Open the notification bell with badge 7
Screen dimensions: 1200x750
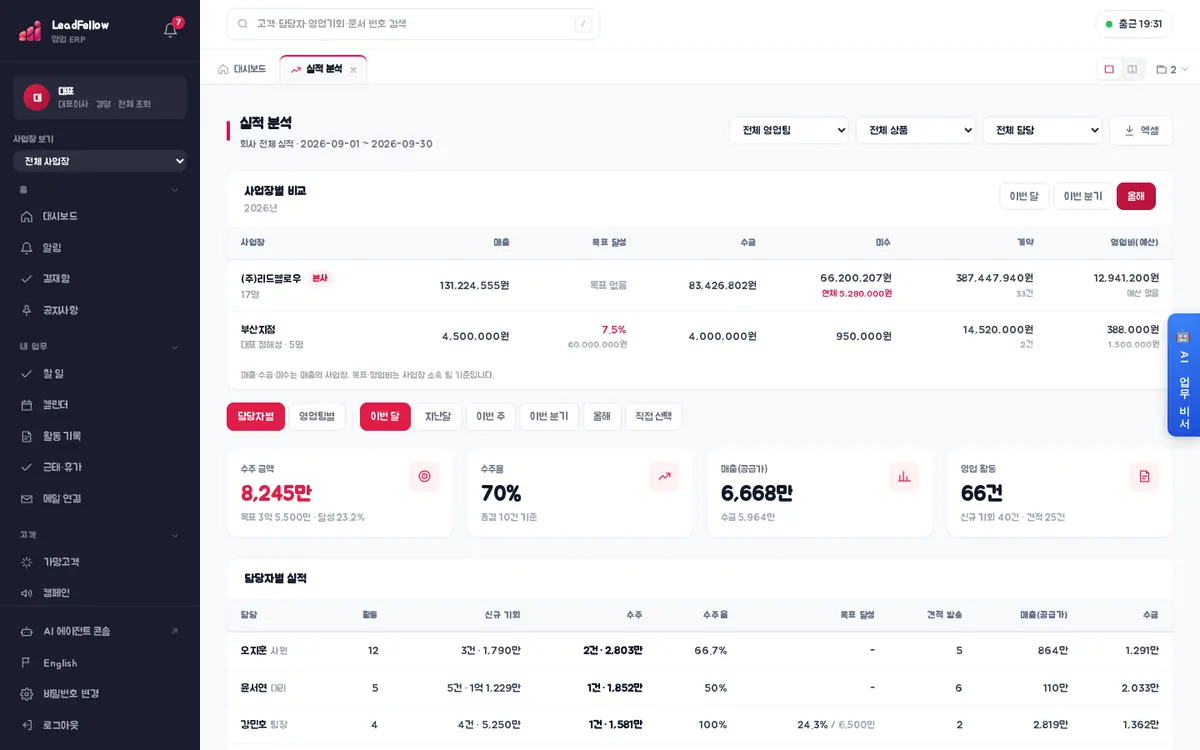[x=171, y=29]
